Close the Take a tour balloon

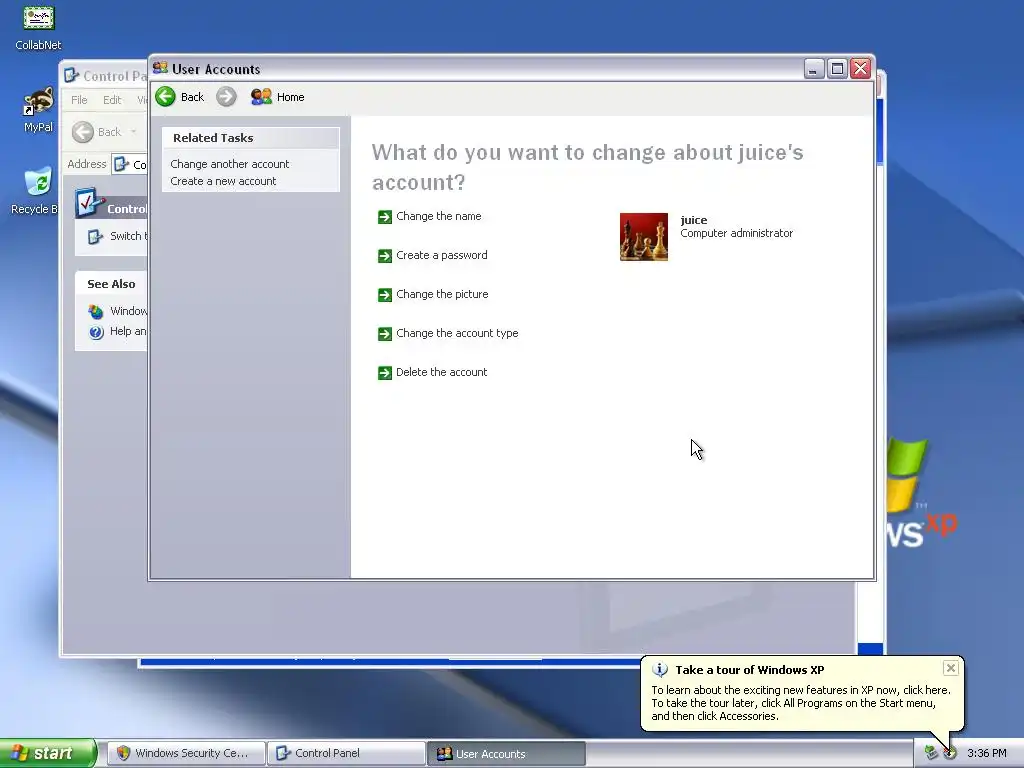pyautogui.click(x=951, y=668)
